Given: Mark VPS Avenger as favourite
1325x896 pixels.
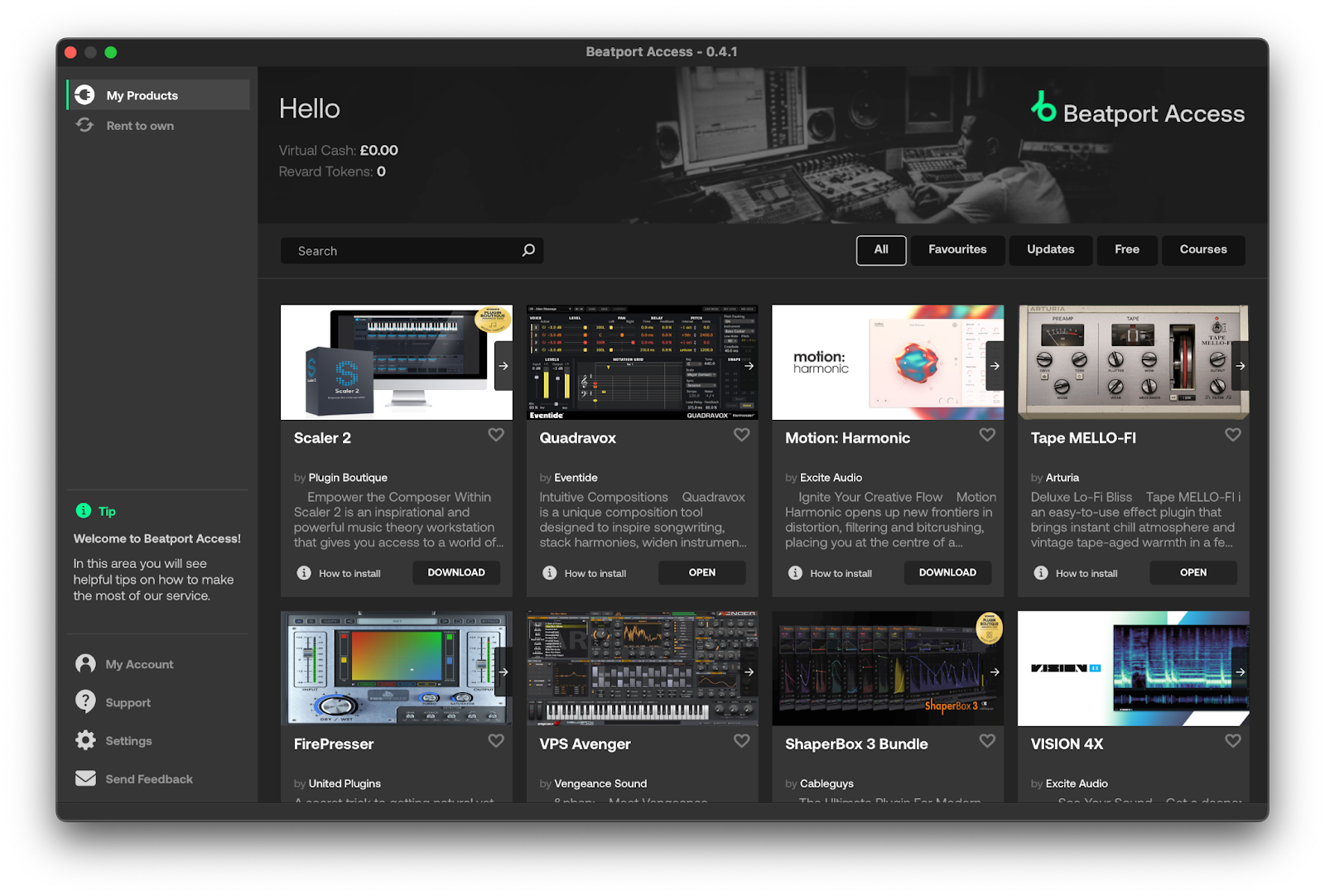Looking at the screenshot, I should coord(742,741).
